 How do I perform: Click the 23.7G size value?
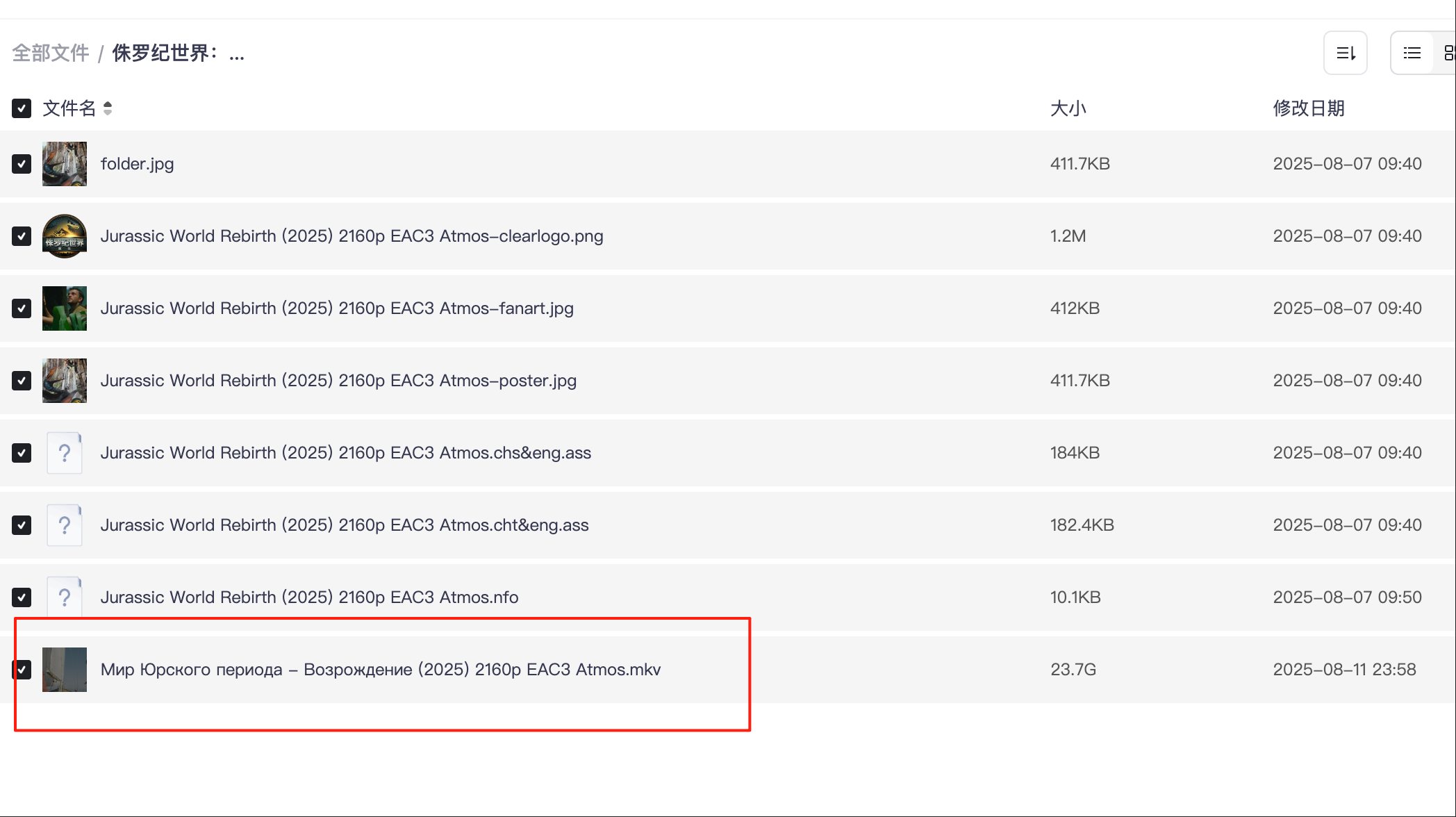[x=1073, y=670]
